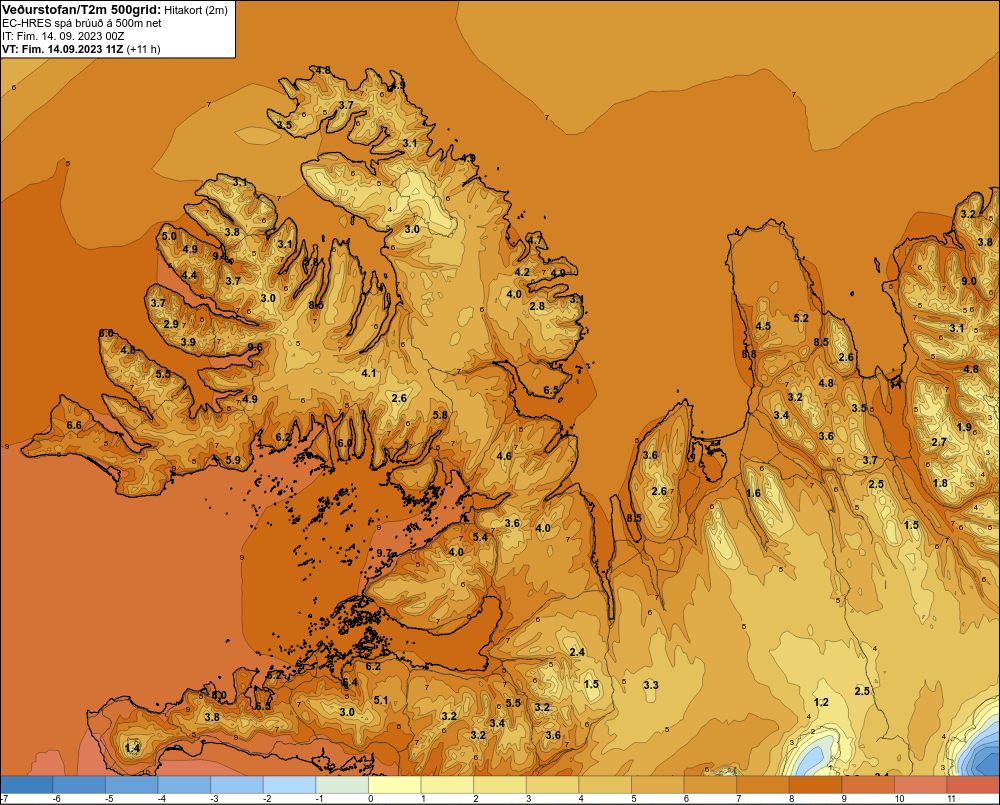Click the 5.1 temperature value
This screenshot has width=1000, height=805.
tap(381, 700)
